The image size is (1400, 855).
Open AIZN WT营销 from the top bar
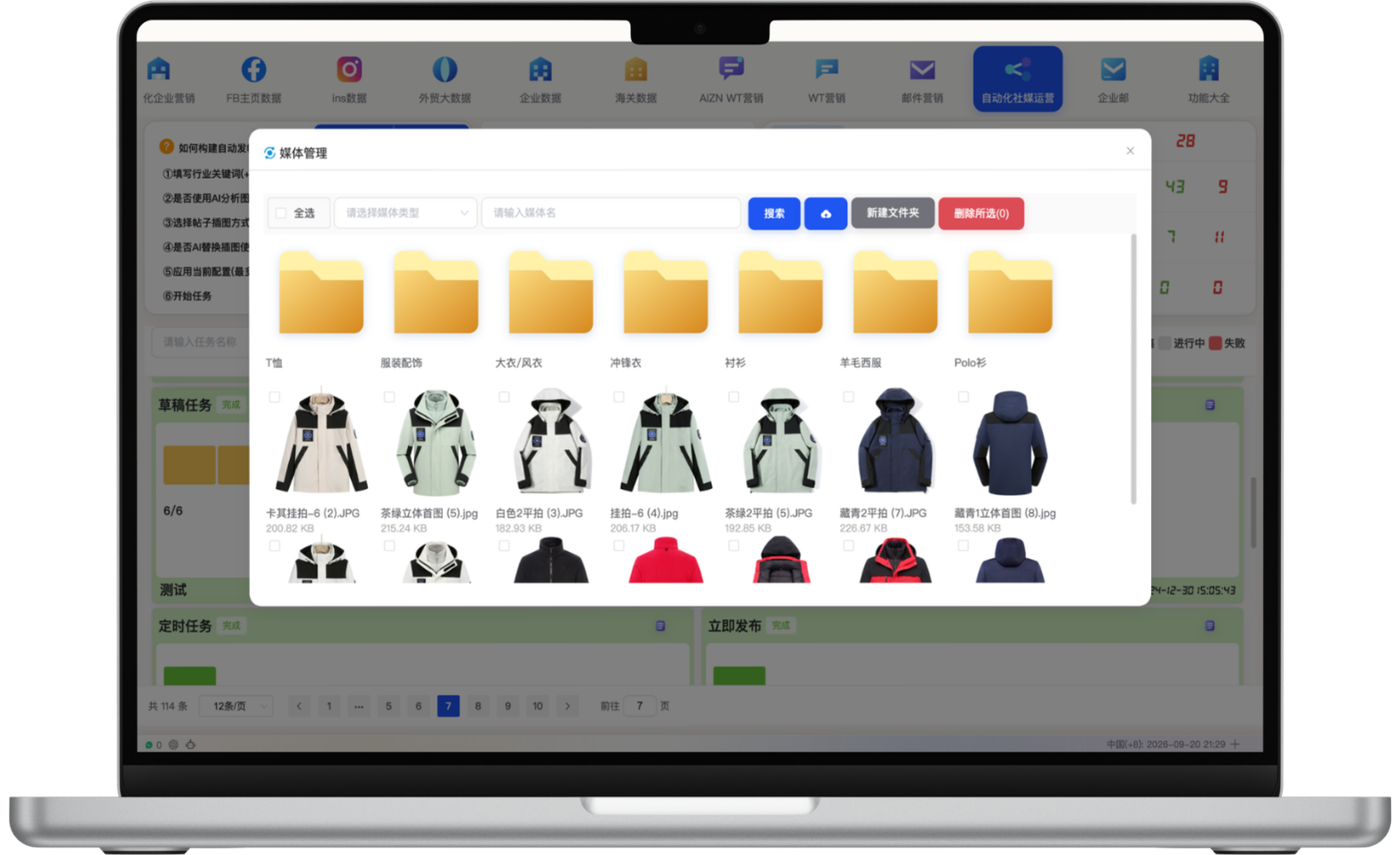pyautogui.click(x=731, y=79)
